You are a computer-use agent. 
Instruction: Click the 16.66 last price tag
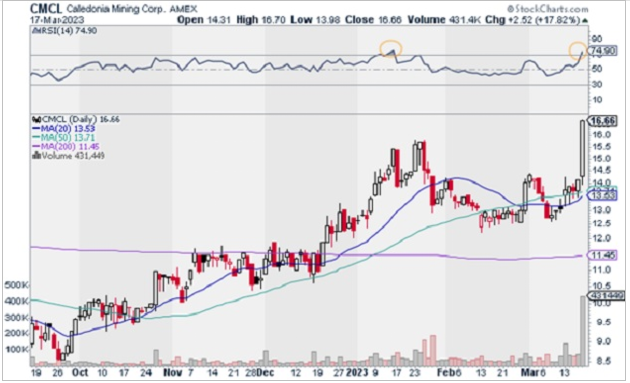point(602,121)
